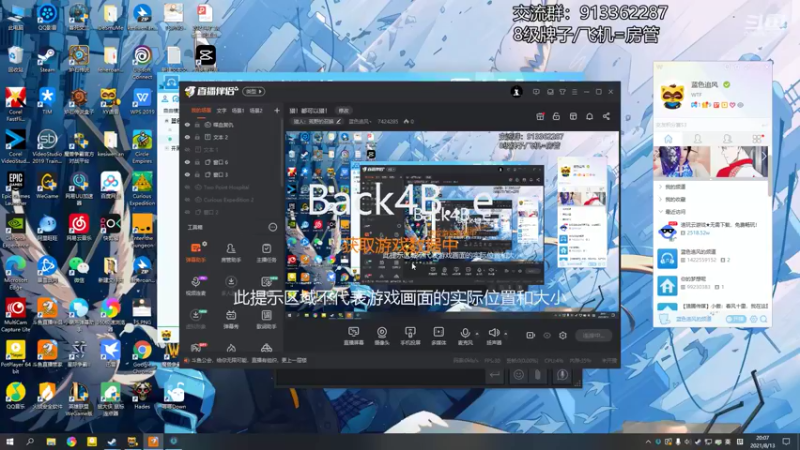Open YY window contacts tab
Image resolution: width=800 pixels, height=450 pixels.
[697, 139]
